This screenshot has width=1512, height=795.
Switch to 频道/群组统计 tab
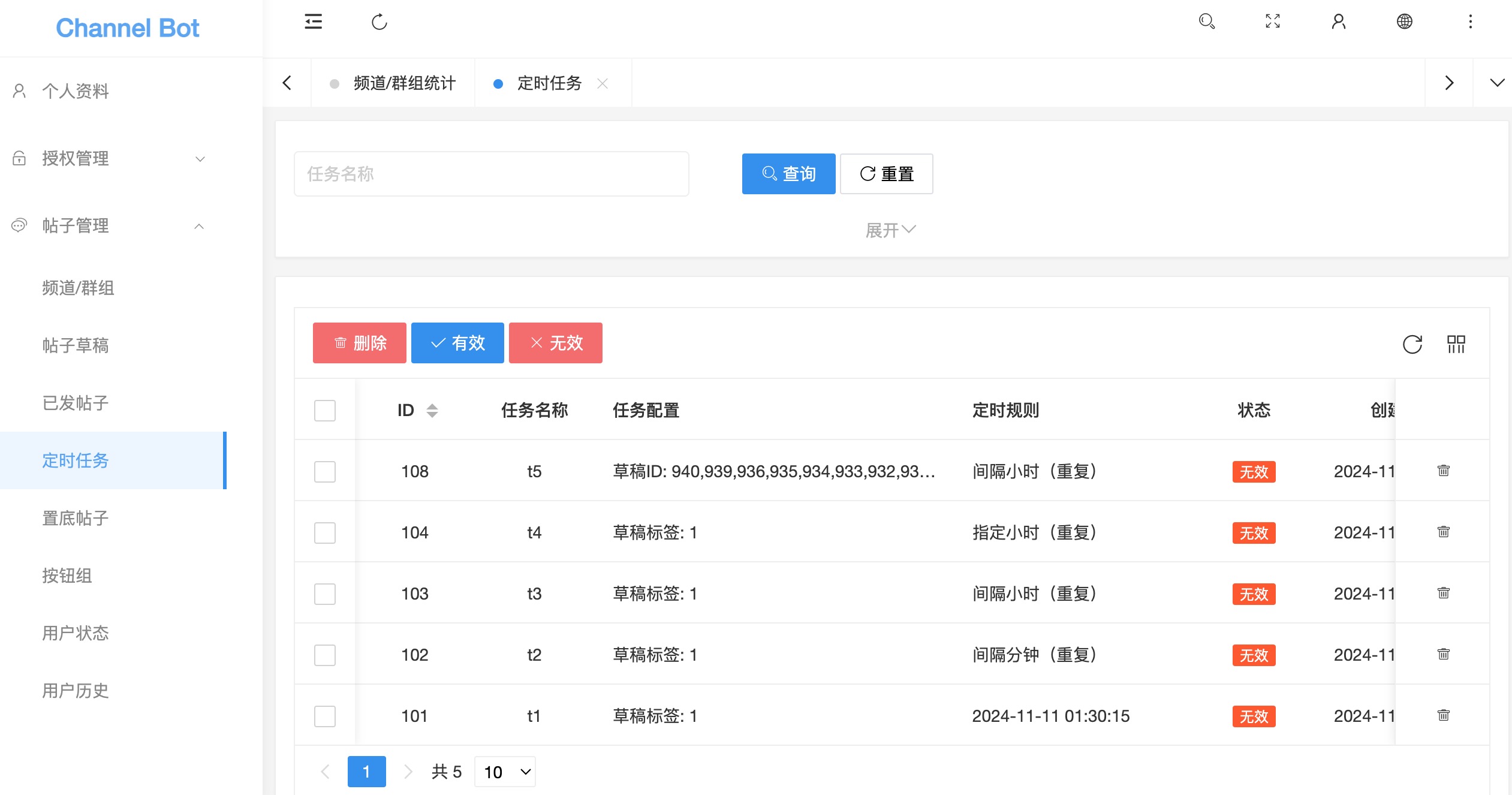pyautogui.click(x=393, y=83)
